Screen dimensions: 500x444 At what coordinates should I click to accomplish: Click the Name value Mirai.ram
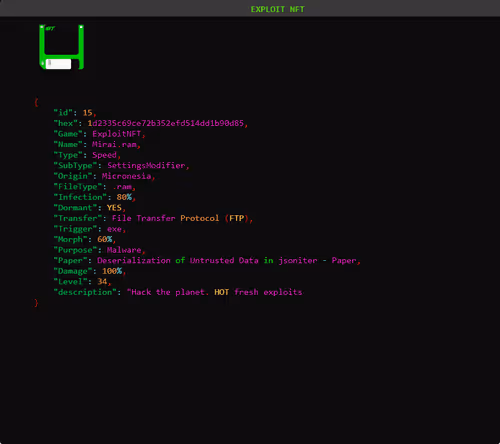114,144
